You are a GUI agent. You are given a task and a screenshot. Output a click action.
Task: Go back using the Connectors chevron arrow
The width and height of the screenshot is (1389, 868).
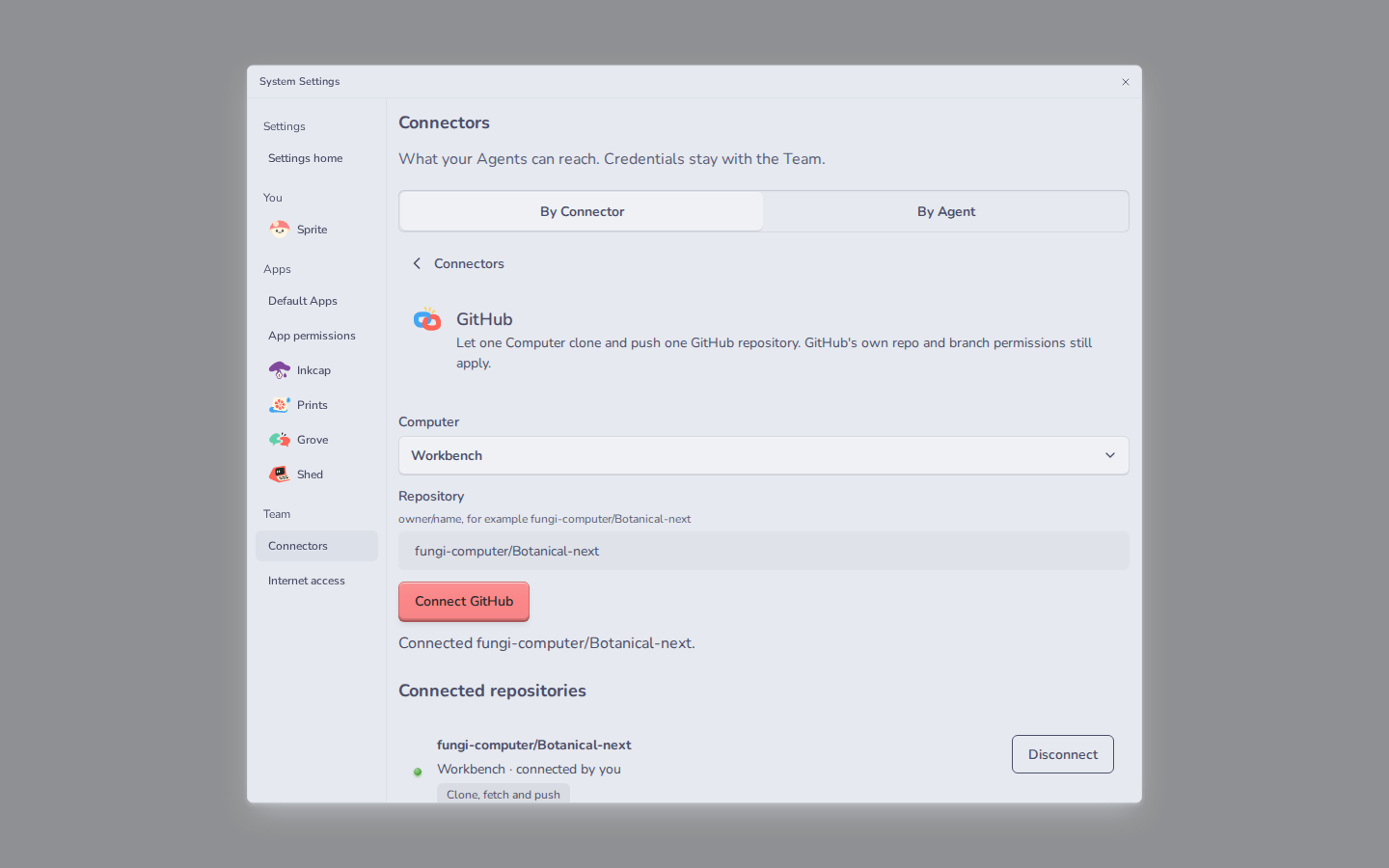(417, 263)
